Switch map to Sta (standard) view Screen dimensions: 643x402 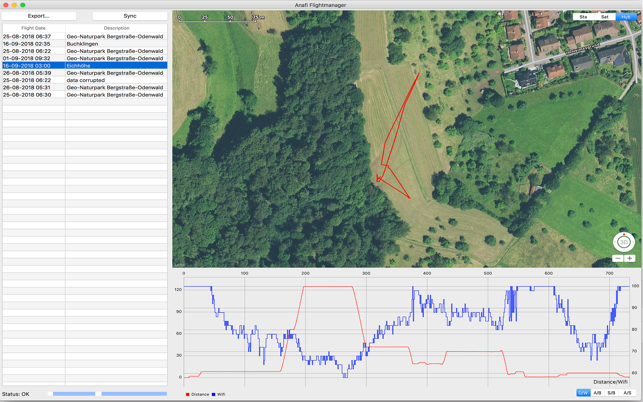[583, 17]
